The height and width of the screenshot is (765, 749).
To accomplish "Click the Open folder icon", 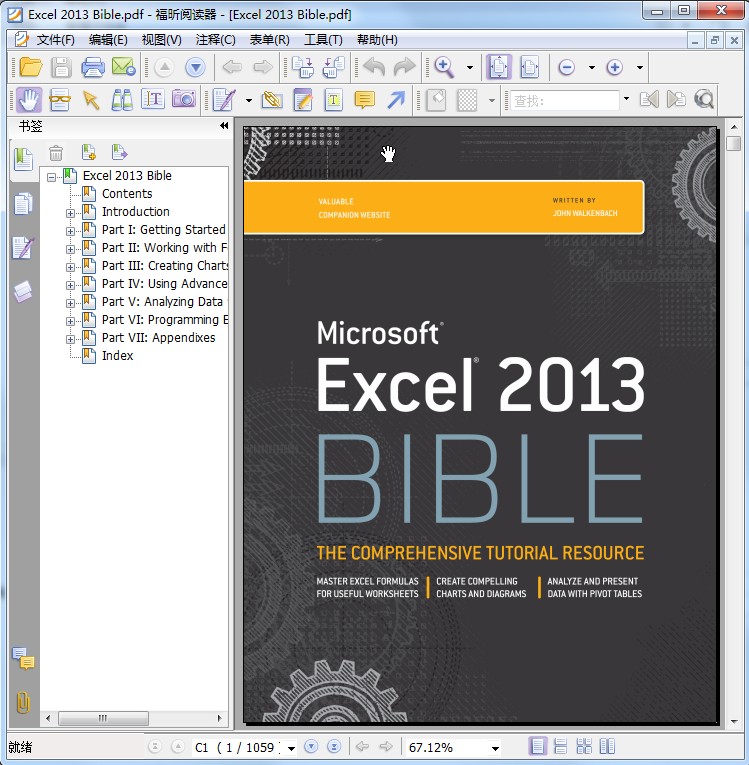I will (x=30, y=67).
